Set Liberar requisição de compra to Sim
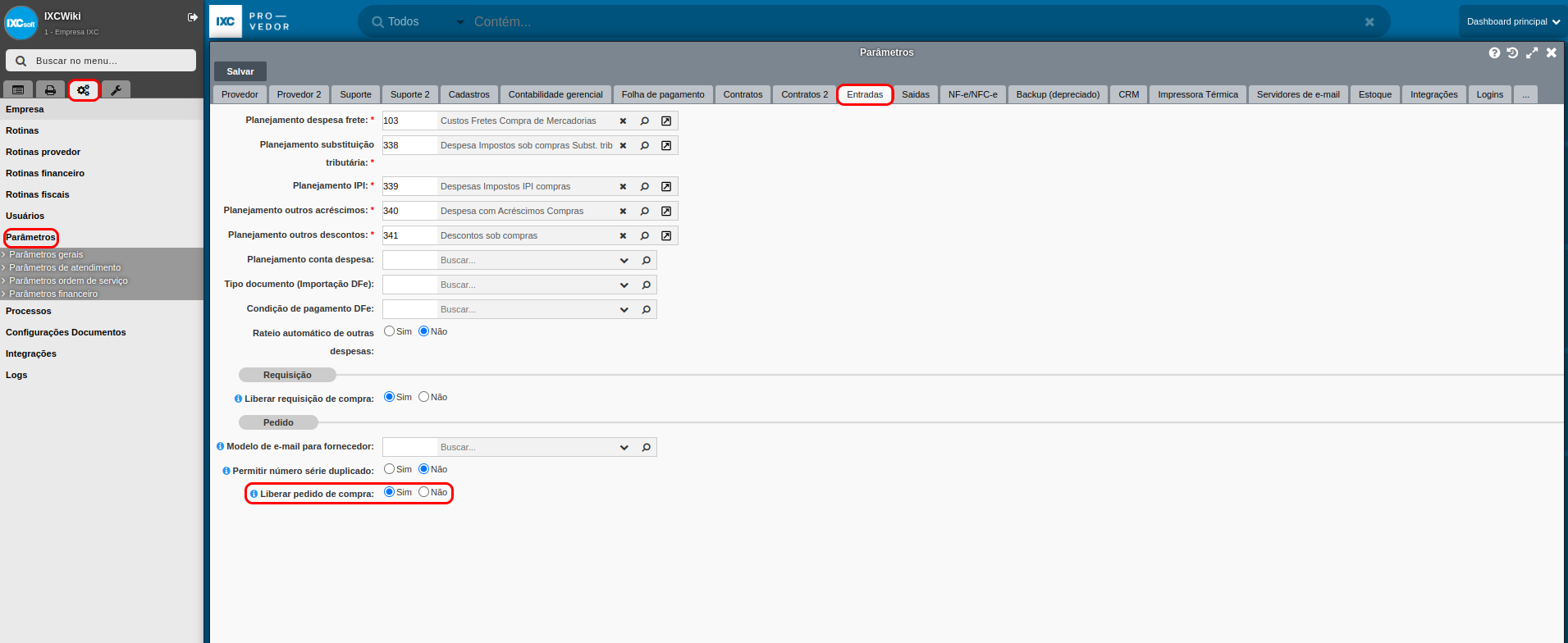This screenshot has height=643, width=1568. 389,397
